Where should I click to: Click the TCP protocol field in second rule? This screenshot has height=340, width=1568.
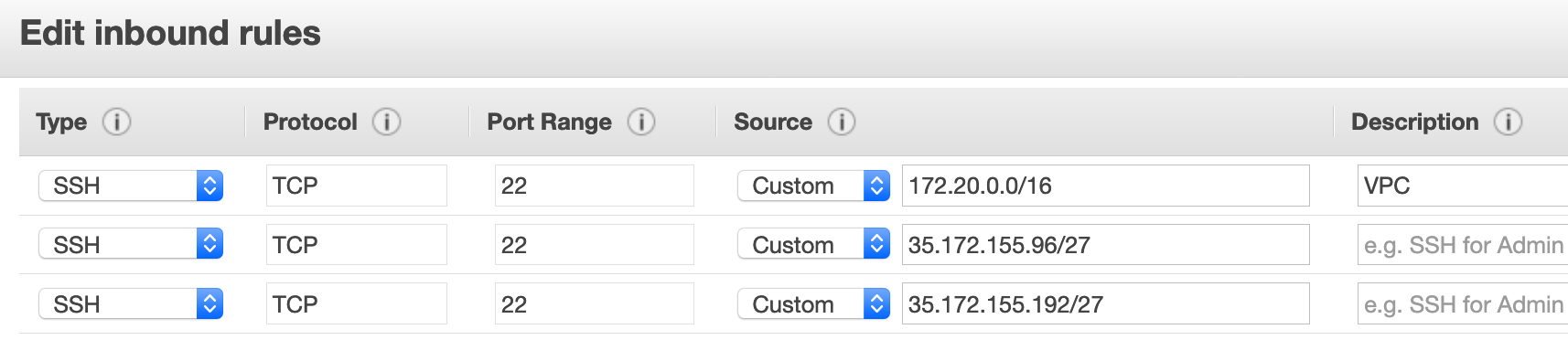356,244
